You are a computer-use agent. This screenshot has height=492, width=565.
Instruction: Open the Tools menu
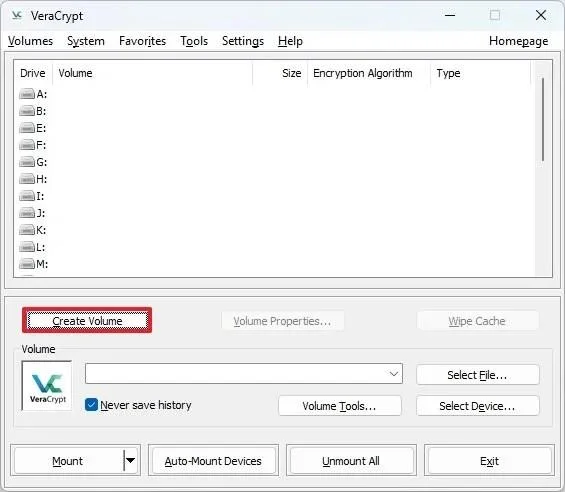pyautogui.click(x=194, y=41)
